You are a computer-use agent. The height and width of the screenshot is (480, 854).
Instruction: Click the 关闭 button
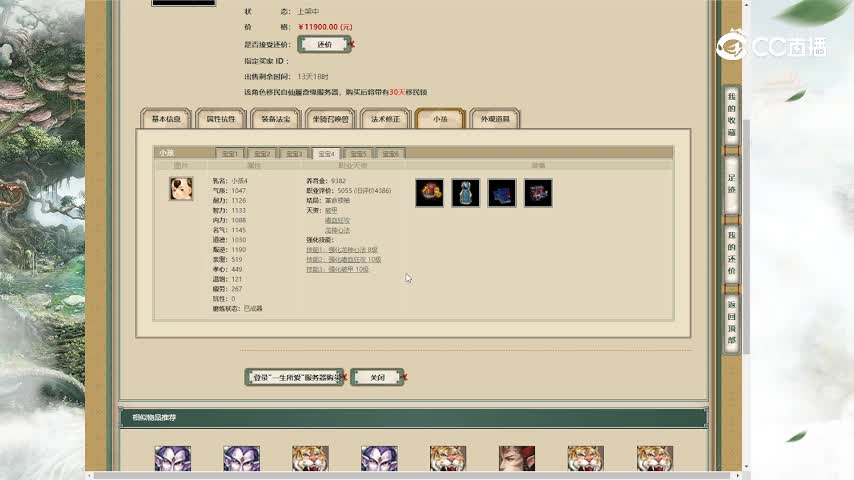(x=377, y=377)
